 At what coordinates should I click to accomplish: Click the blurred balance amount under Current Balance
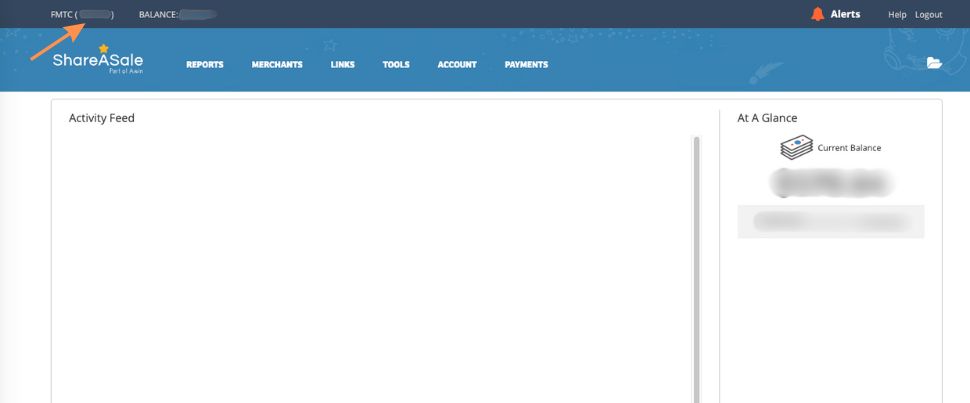point(830,183)
